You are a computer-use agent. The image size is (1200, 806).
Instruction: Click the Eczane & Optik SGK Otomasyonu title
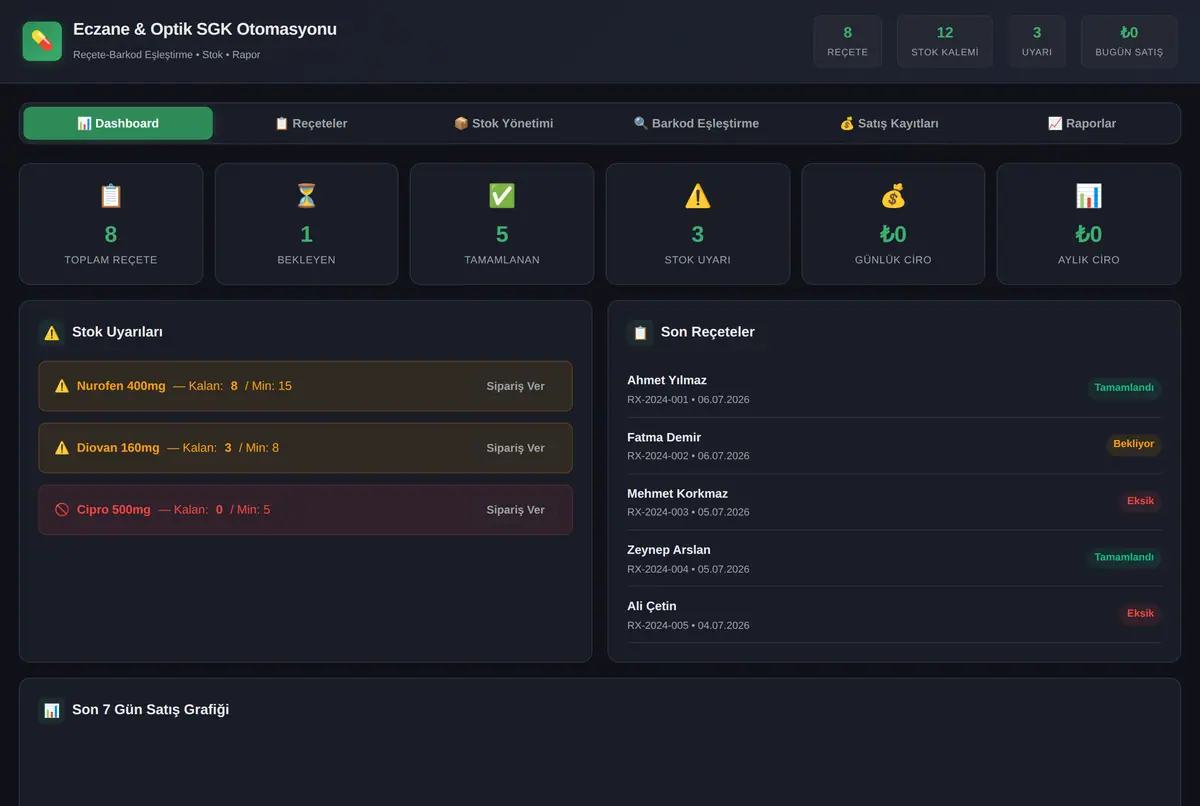coord(205,30)
